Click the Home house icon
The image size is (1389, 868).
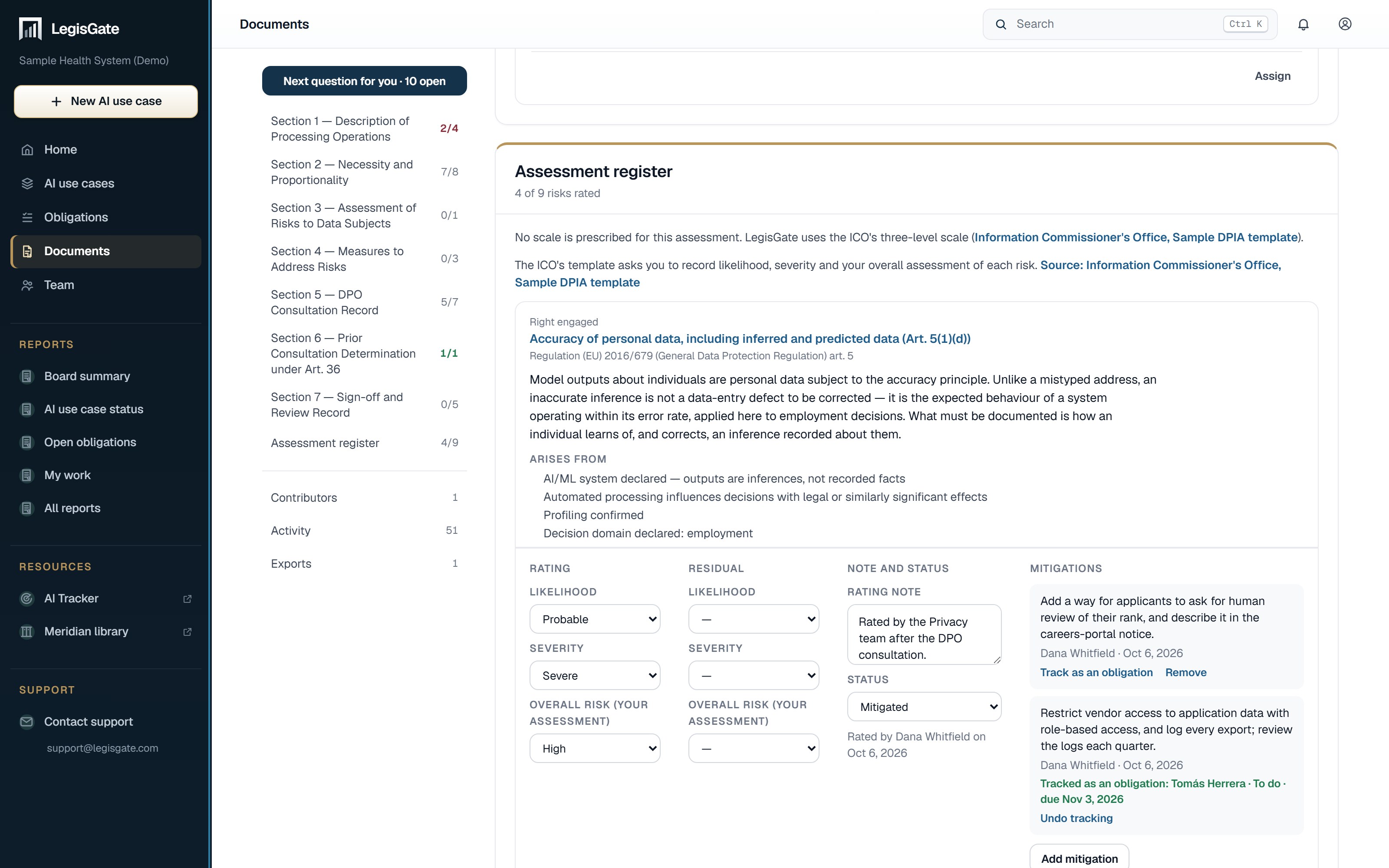coord(27,150)
